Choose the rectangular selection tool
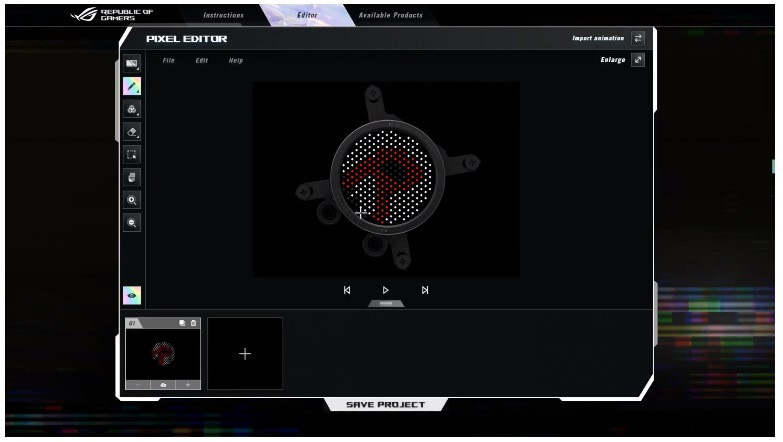The height and width of the screenshot is (442, 783). [x=132, y=155]
